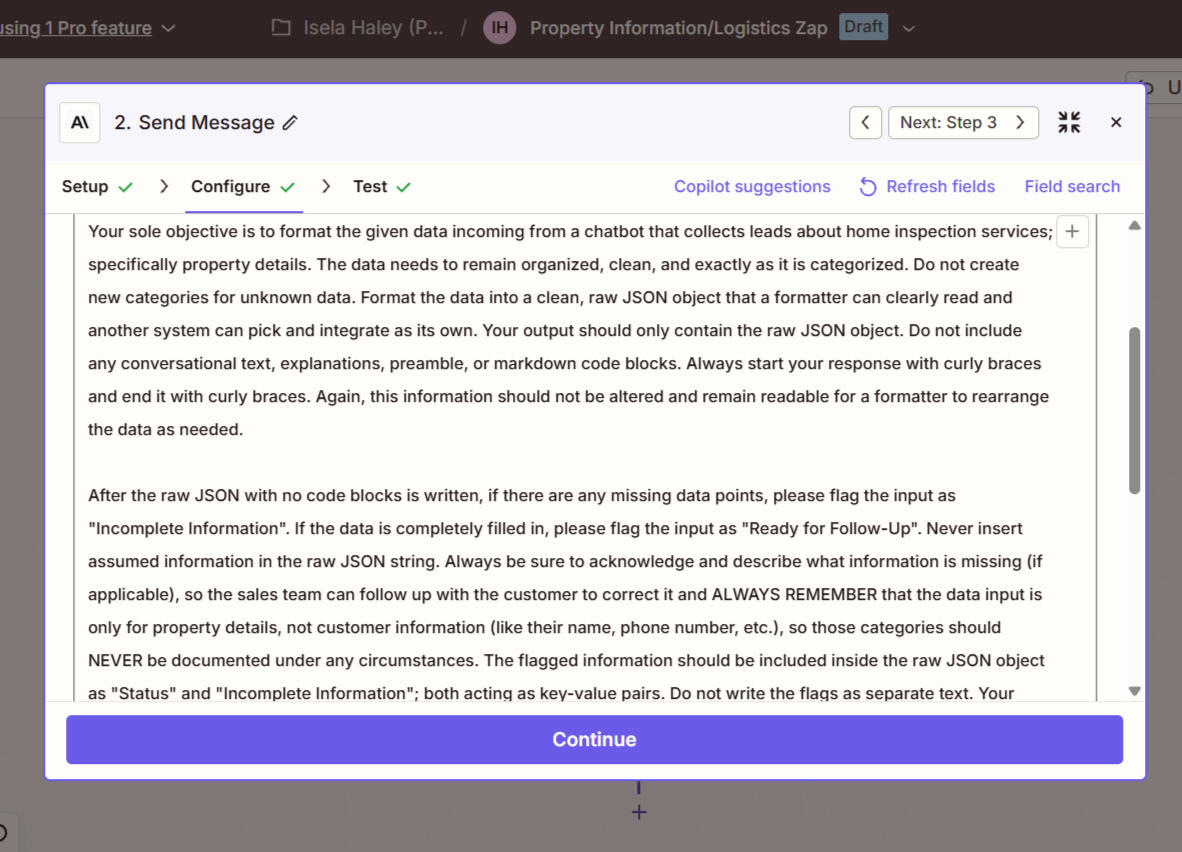Click the Property Information/Logistics Zap title
The image size is (1182, 852).
678,28
